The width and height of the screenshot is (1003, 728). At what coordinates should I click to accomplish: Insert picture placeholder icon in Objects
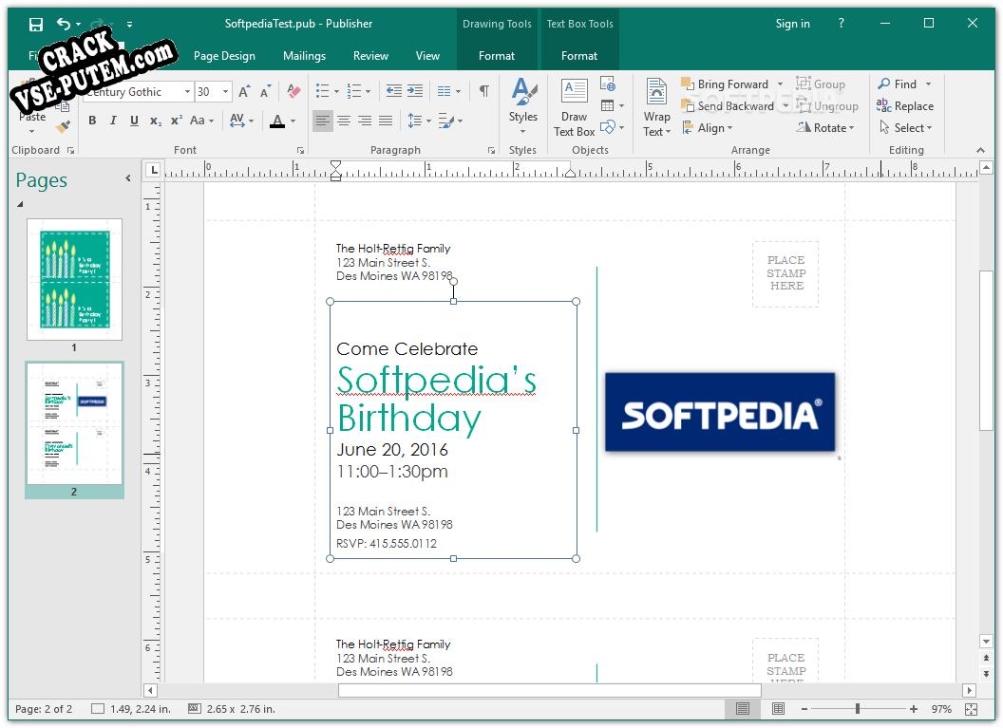[x=608, y=84]
